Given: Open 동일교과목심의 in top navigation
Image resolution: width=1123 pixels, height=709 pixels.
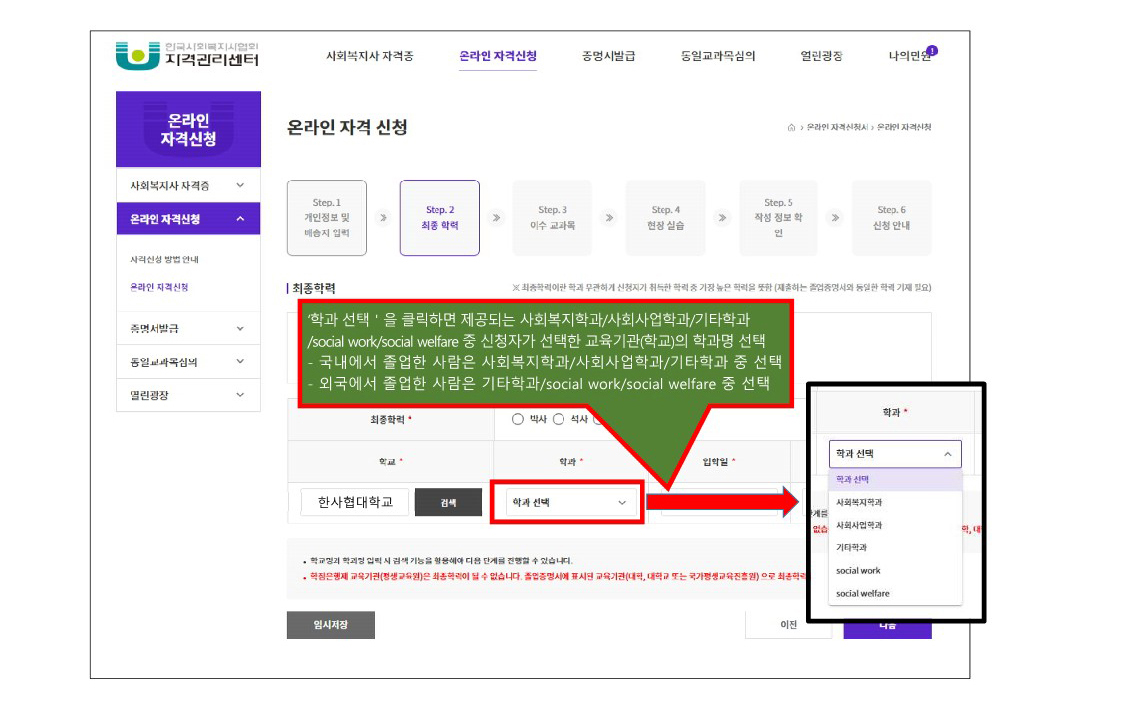Looking at the screenshot, I should point(718,56).
